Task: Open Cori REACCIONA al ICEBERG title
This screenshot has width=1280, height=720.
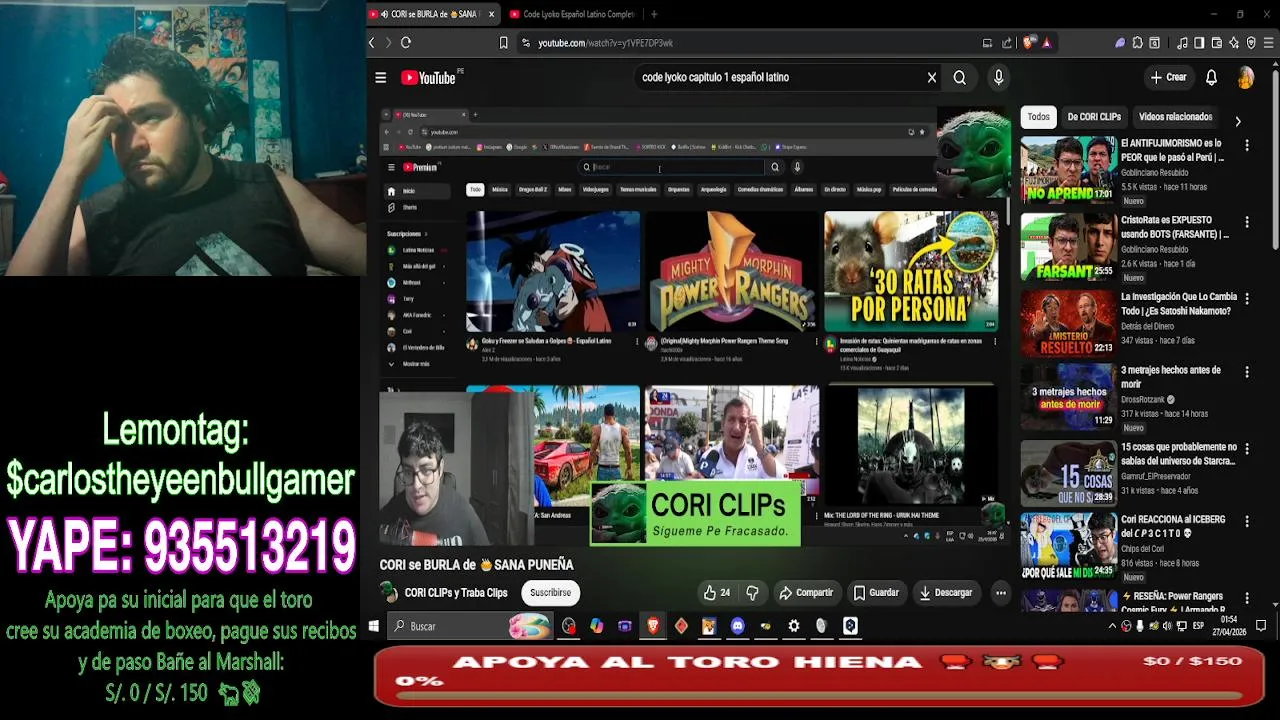Action: (x=1173, y=527)
